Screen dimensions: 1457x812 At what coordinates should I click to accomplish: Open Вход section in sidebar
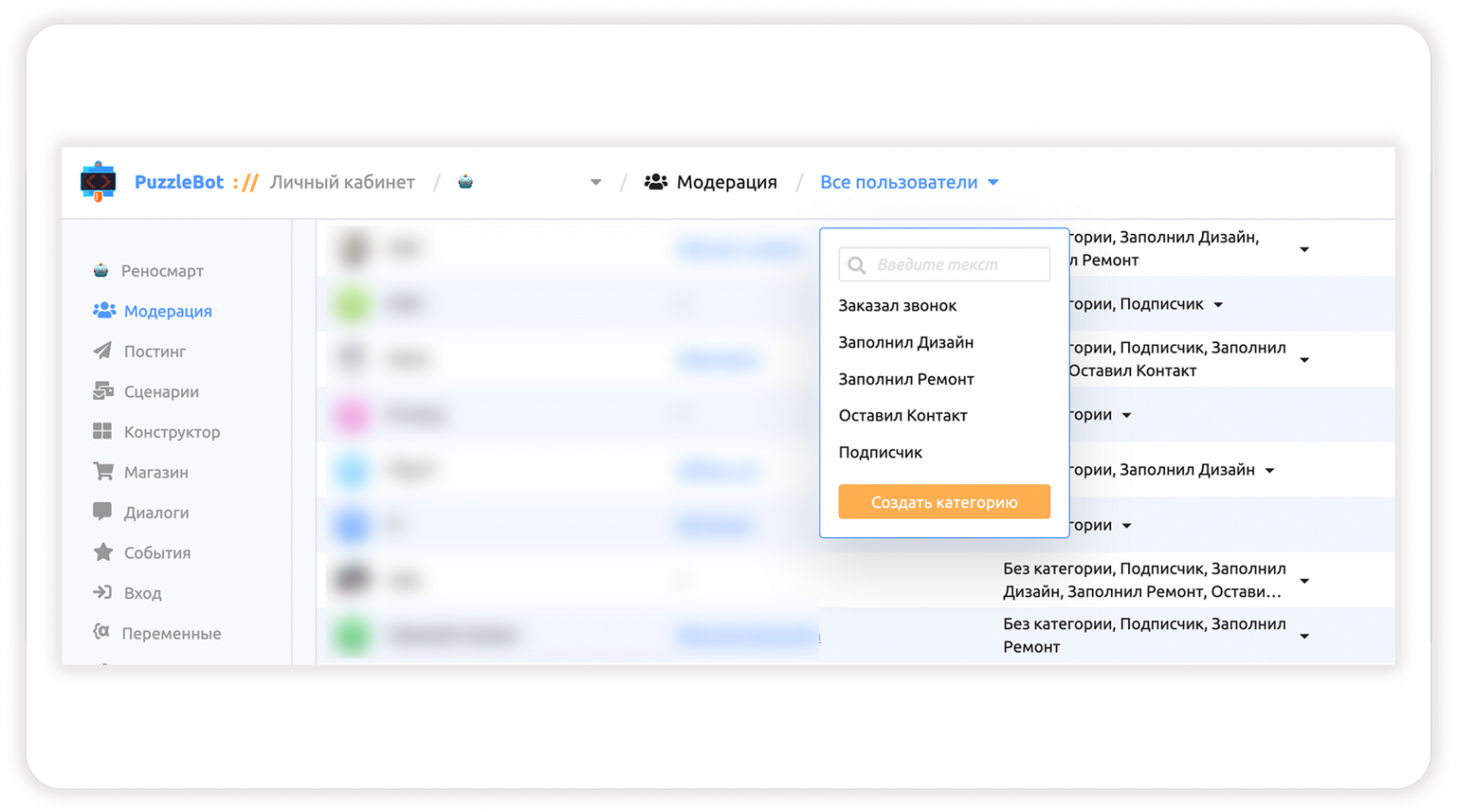tap(143, 594)
